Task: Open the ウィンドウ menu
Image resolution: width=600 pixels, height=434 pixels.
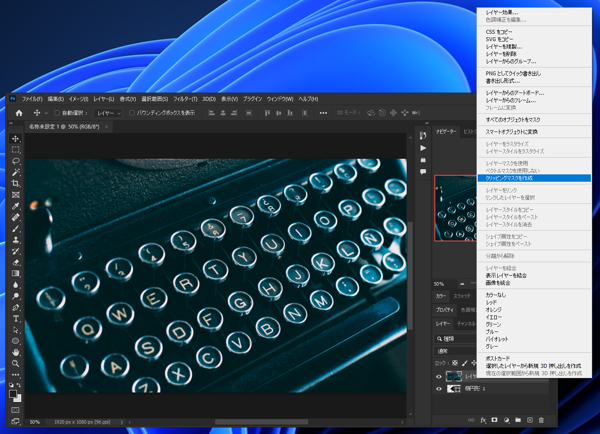Action: (x=280, y=99)
